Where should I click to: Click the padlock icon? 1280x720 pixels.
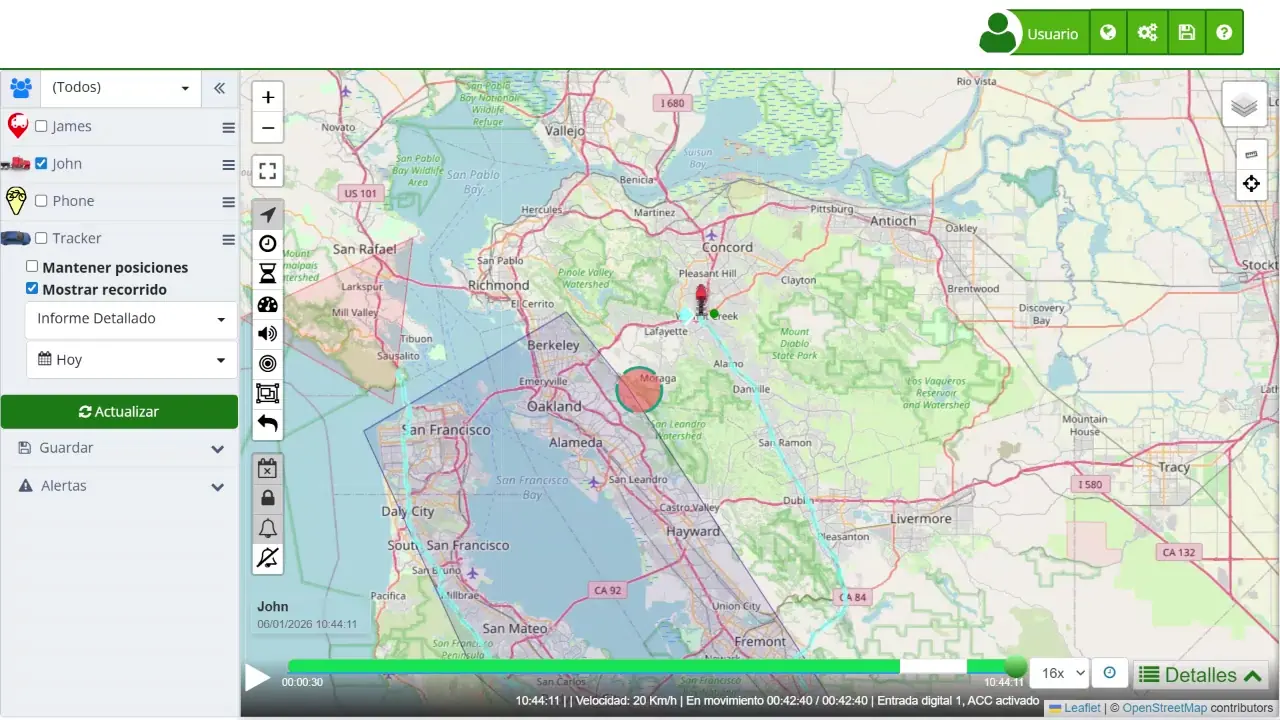click(267, 498)
